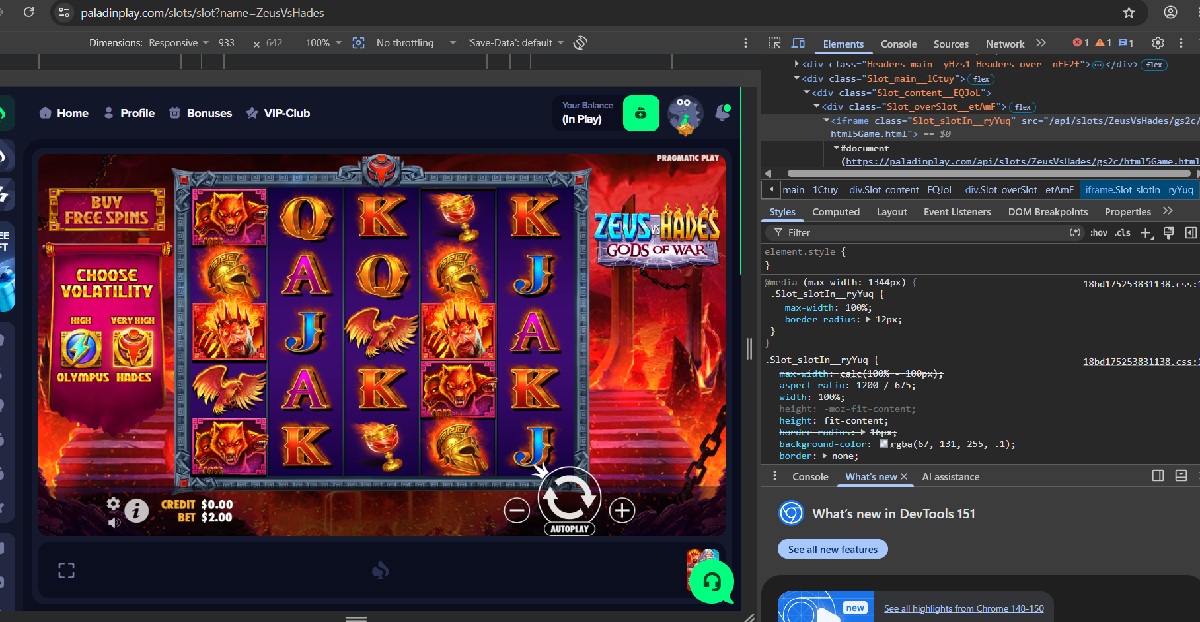This screenshot has width=1200, height=622.
Task: Add a new style rule plus icon
Action: 1146,232
